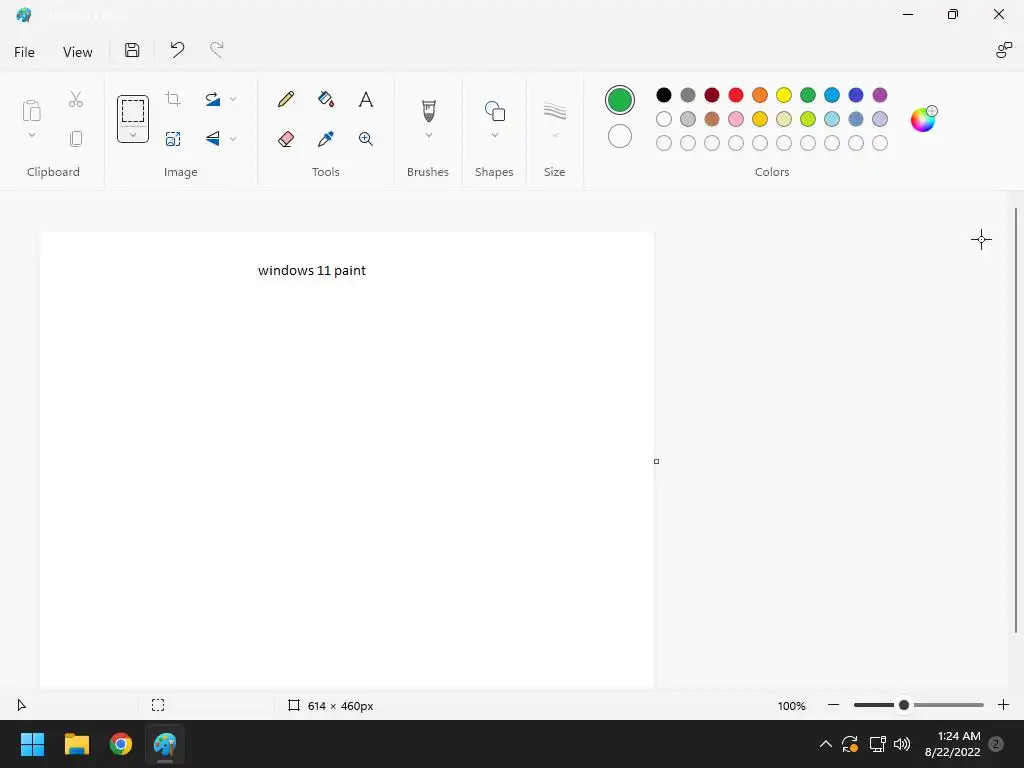This screenshot has height=768, width=1024.
Task: Choose the pink color swatch
Action: tap(736, 119)
